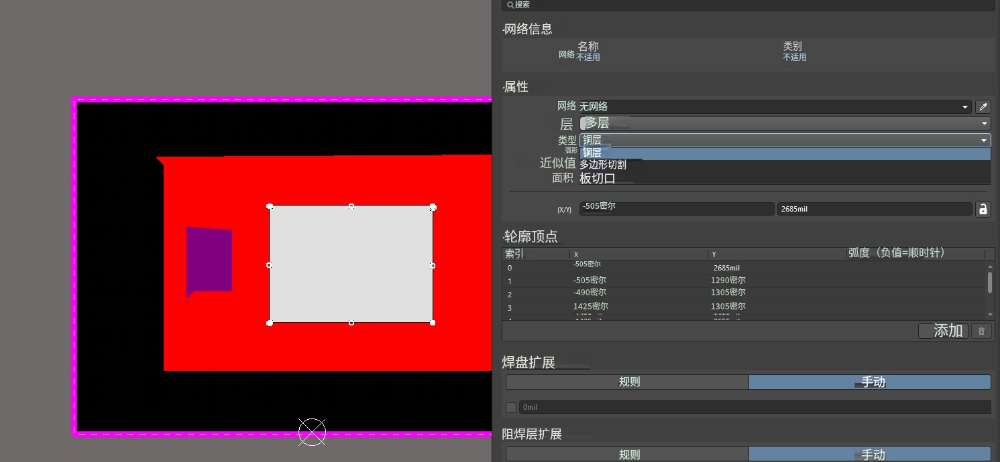The width and height of the screenshot is (1000, 462).
Task: Open the 不适用 link under 类别
Action: tap(794, 57)
